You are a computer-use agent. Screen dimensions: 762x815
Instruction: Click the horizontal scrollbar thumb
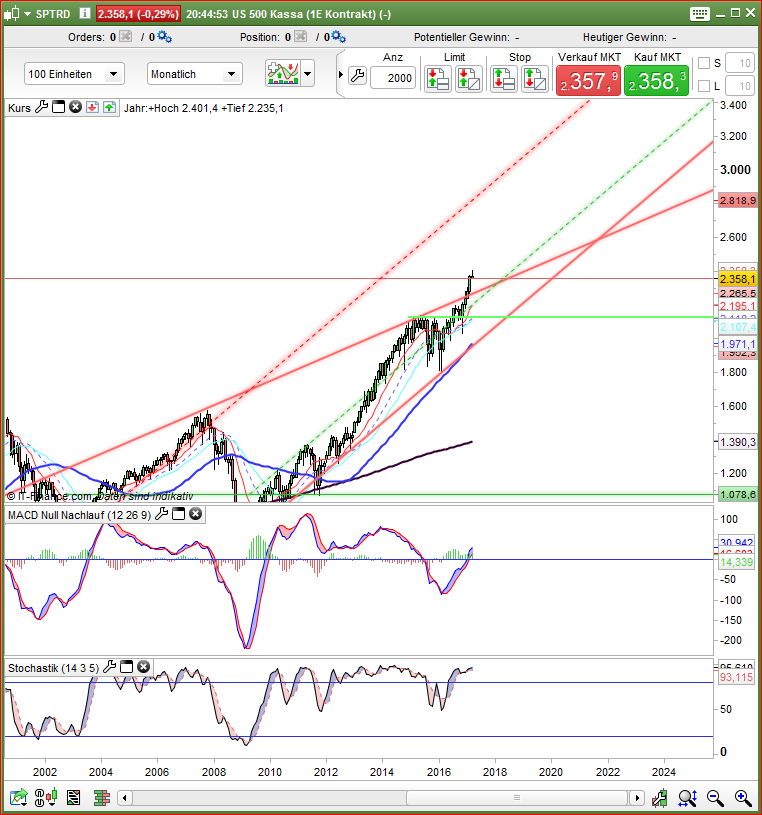tap(517, 797)
